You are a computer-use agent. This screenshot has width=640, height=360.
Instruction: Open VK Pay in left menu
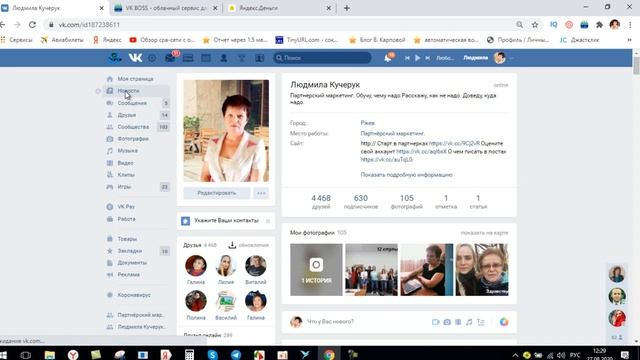(x=126, y=207)
